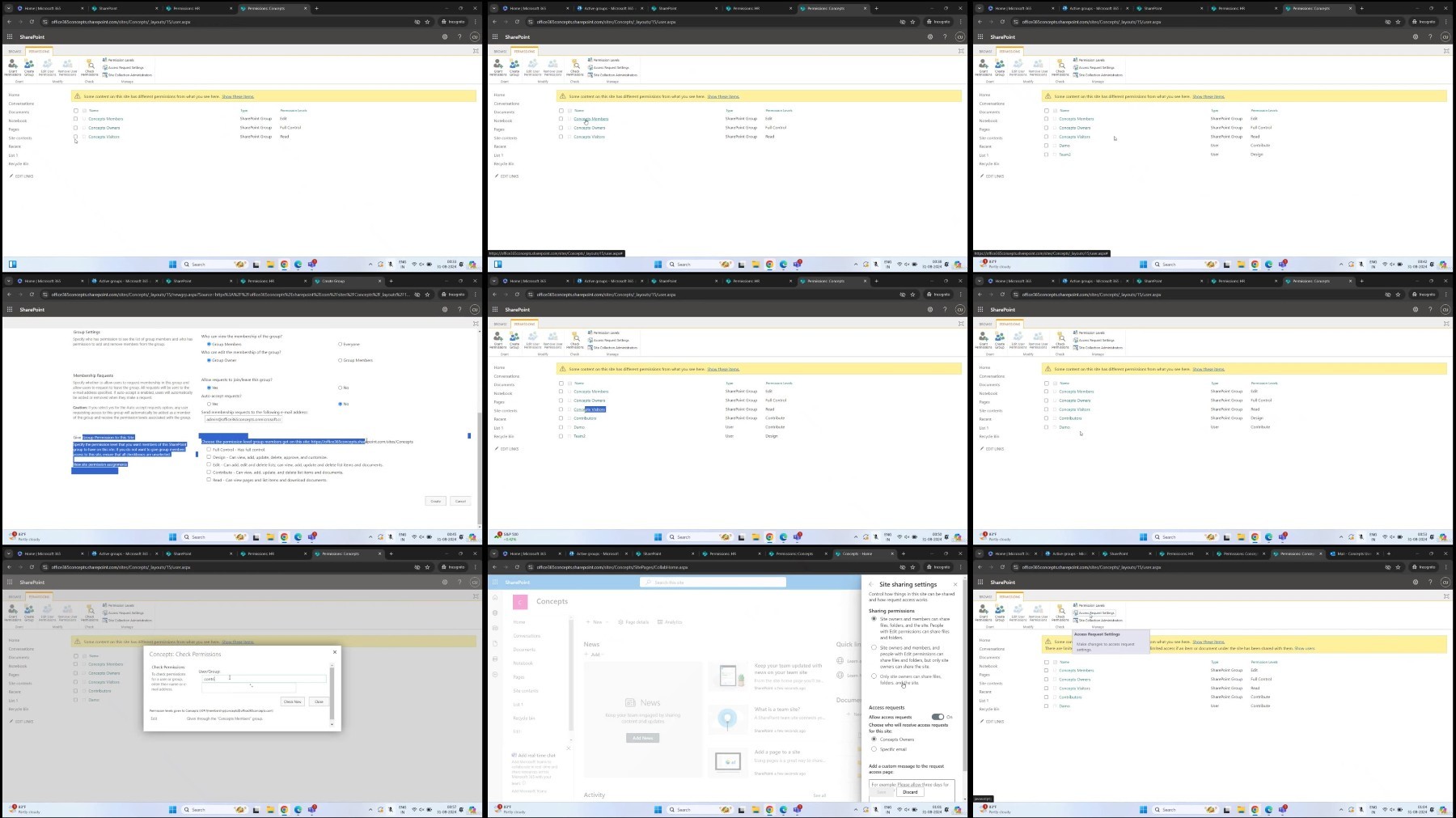The image size is (1456, 818).
Task: Click the pink Concepts site logo tile
Action: 520,601
